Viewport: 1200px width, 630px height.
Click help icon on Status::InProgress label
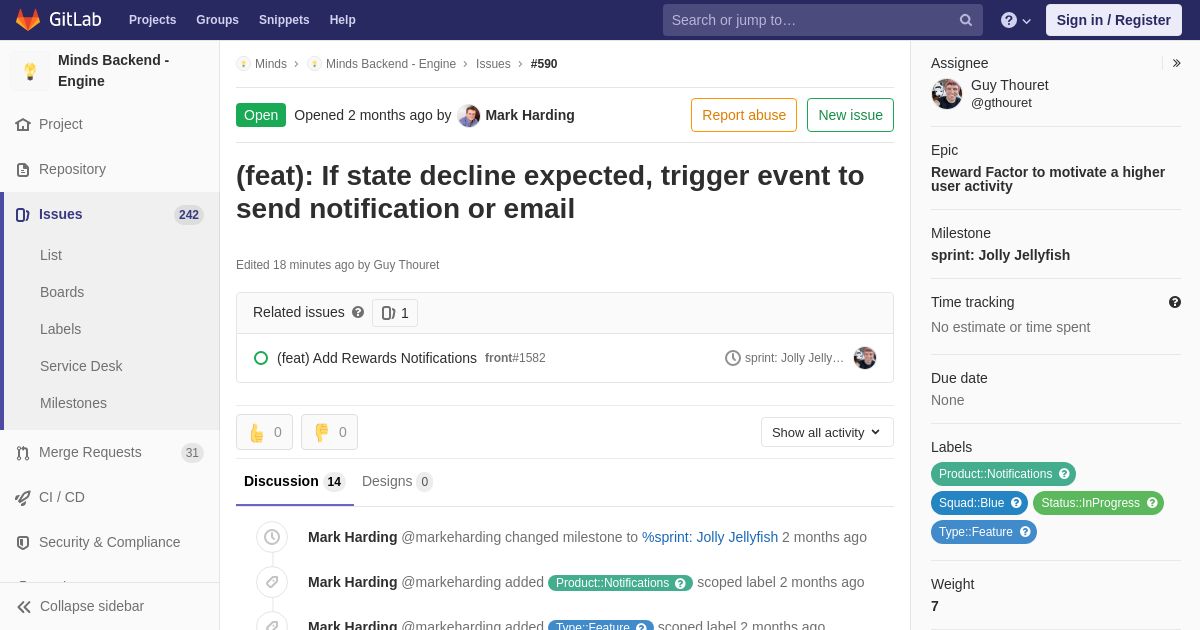pos(1152,503)
